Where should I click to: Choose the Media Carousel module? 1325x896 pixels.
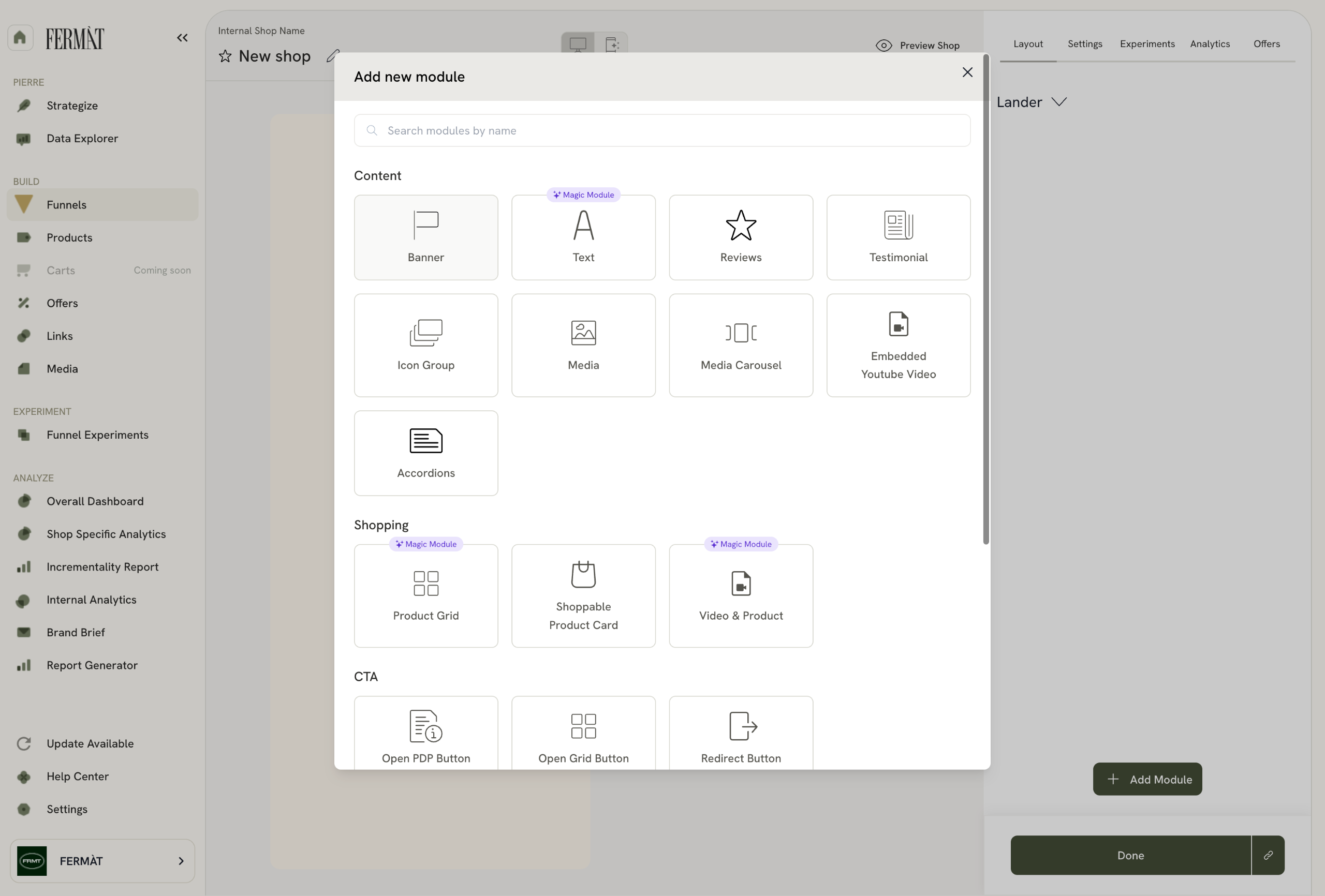pos(740,345)
